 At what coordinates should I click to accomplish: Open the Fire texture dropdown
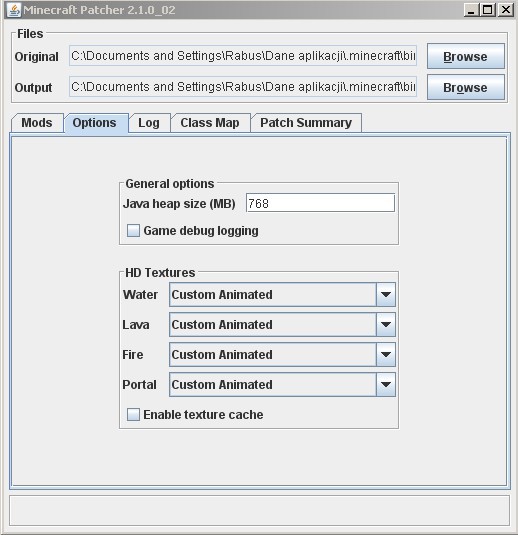coord(283,355)
